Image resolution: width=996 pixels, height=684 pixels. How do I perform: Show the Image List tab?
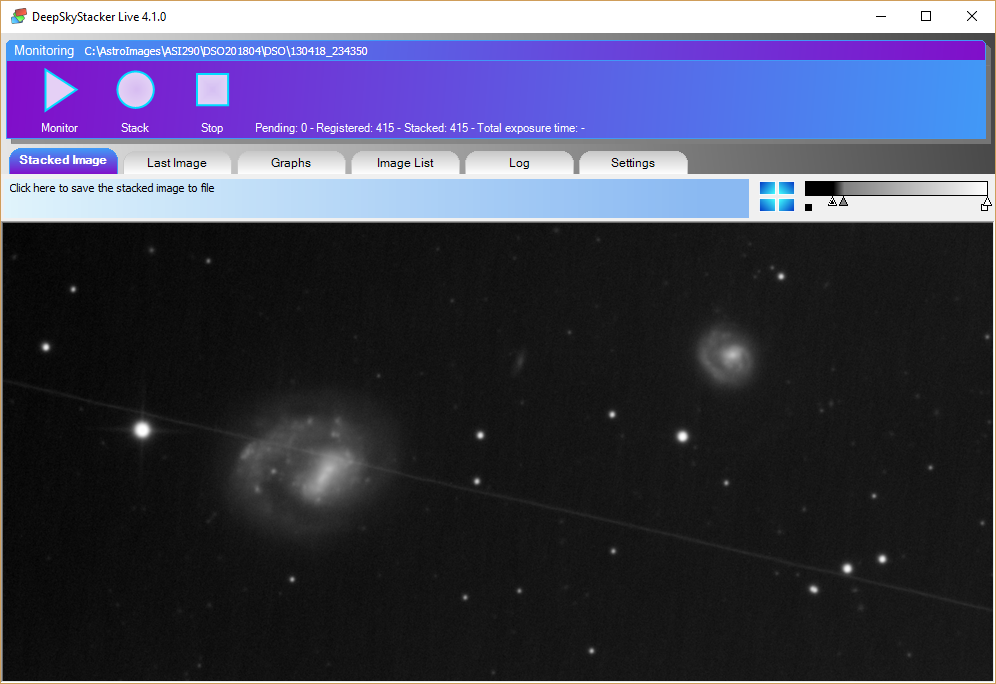[x=405, y=163]
